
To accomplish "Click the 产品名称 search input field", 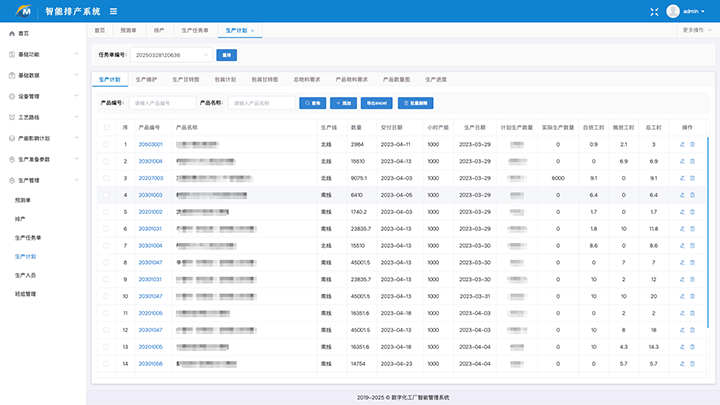I will pyautogui.click(x=262, y=103).
